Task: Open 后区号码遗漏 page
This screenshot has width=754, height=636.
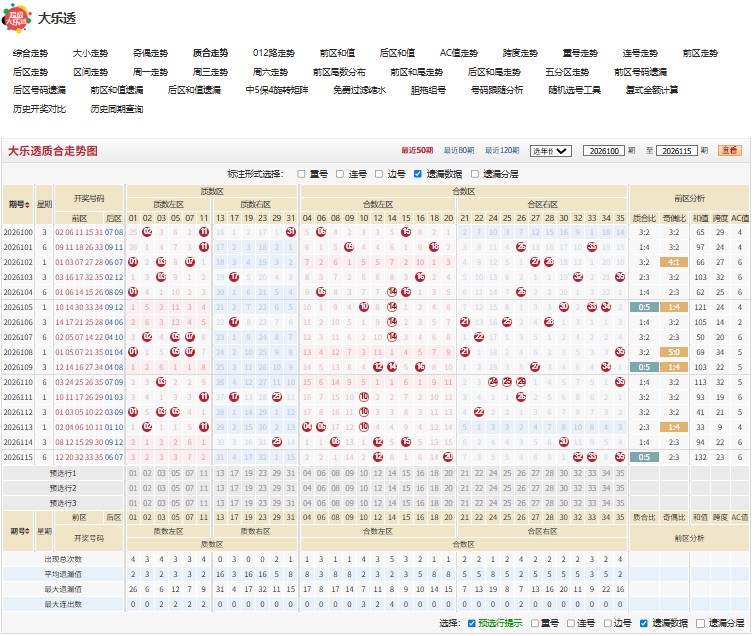Action: click(39, 90)
